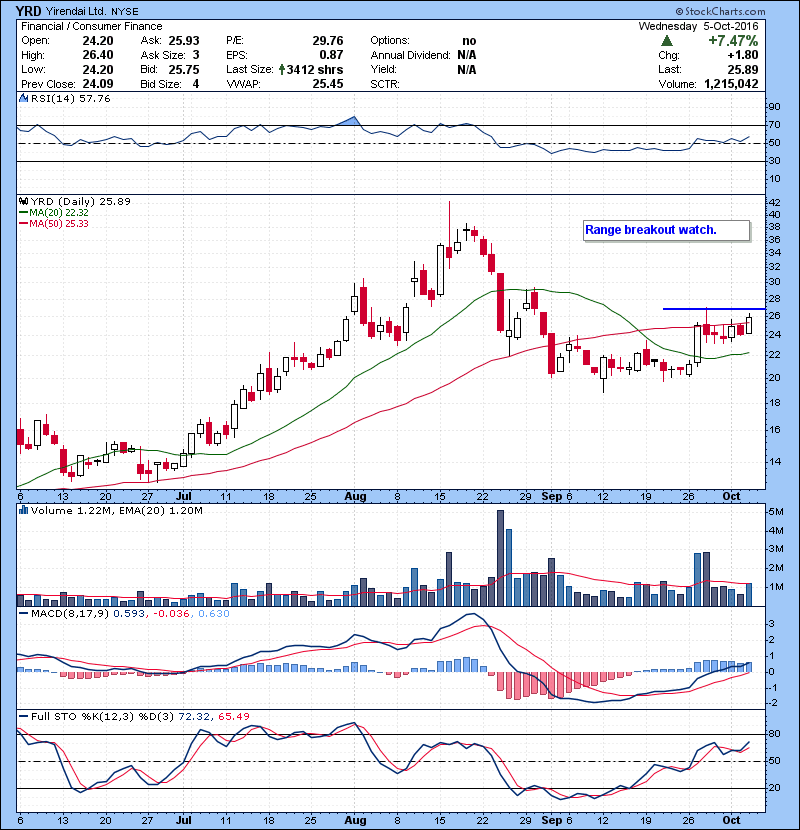Click the Last Size 3412 shrs value
The height and width of the screenshot is (830, 800).
pos(314,69)
